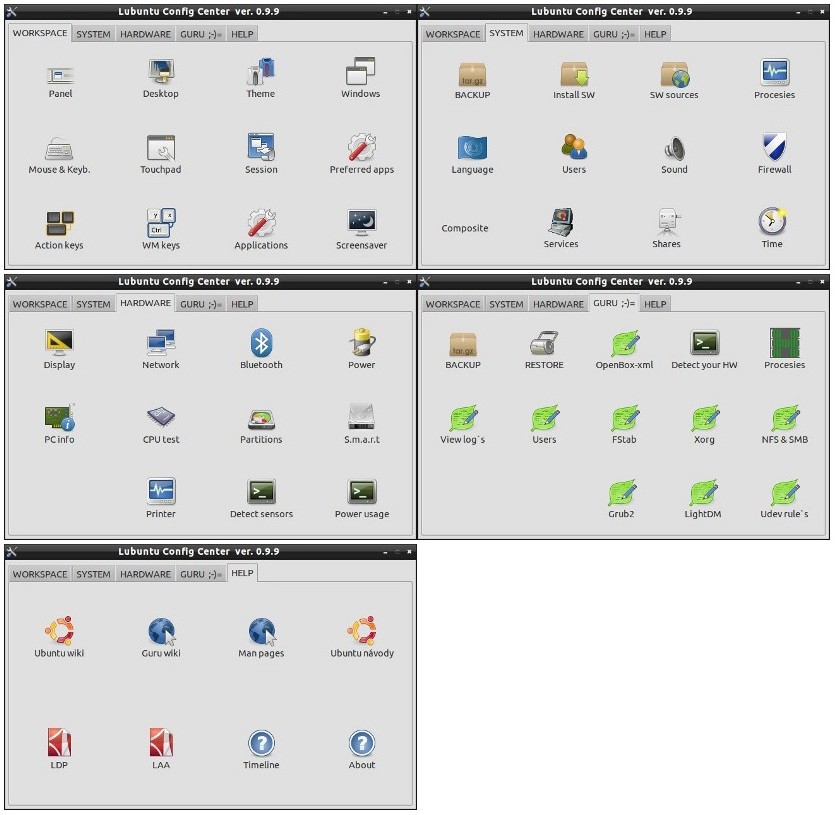Launch the Theme icon

click(261, 72)
